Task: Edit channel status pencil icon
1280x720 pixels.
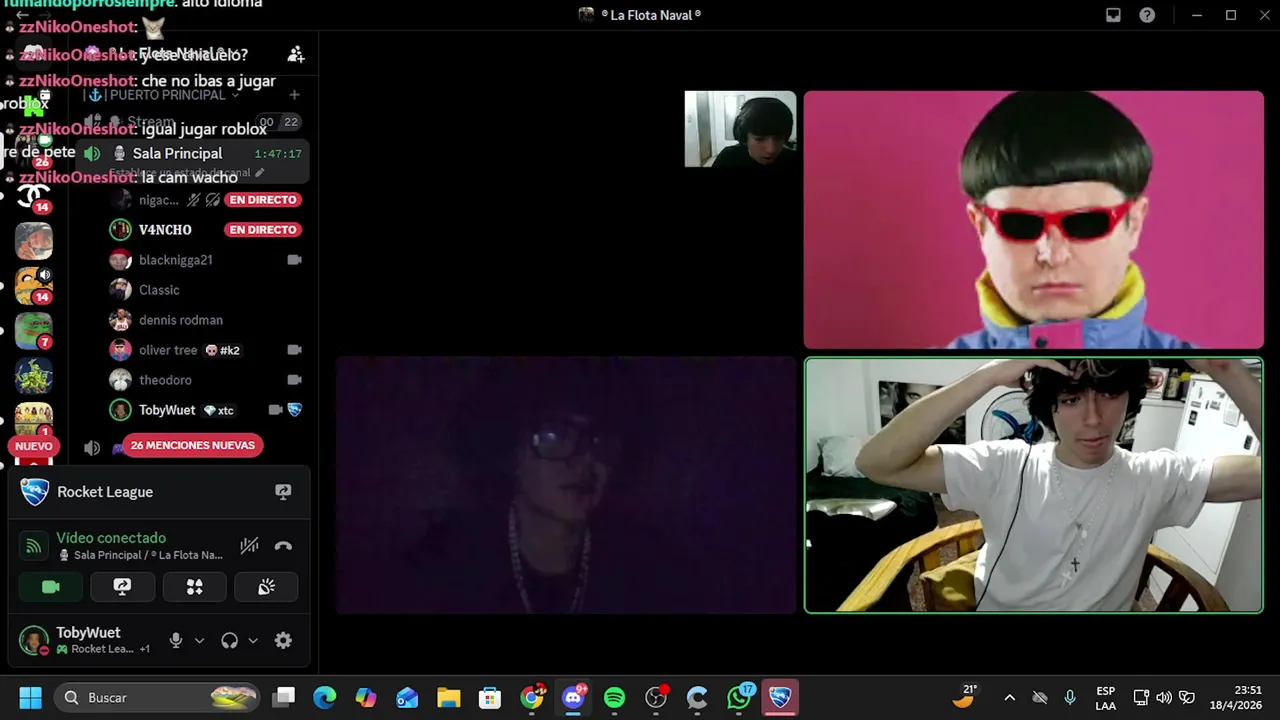Action: coord(260,173)
